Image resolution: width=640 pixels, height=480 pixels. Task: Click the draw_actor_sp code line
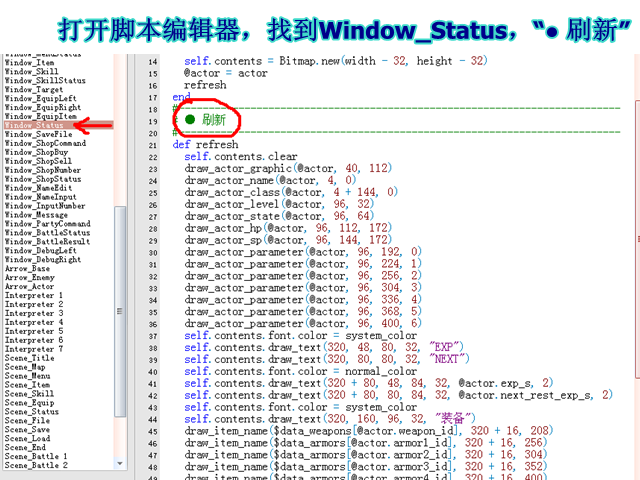tap(288, 240)
